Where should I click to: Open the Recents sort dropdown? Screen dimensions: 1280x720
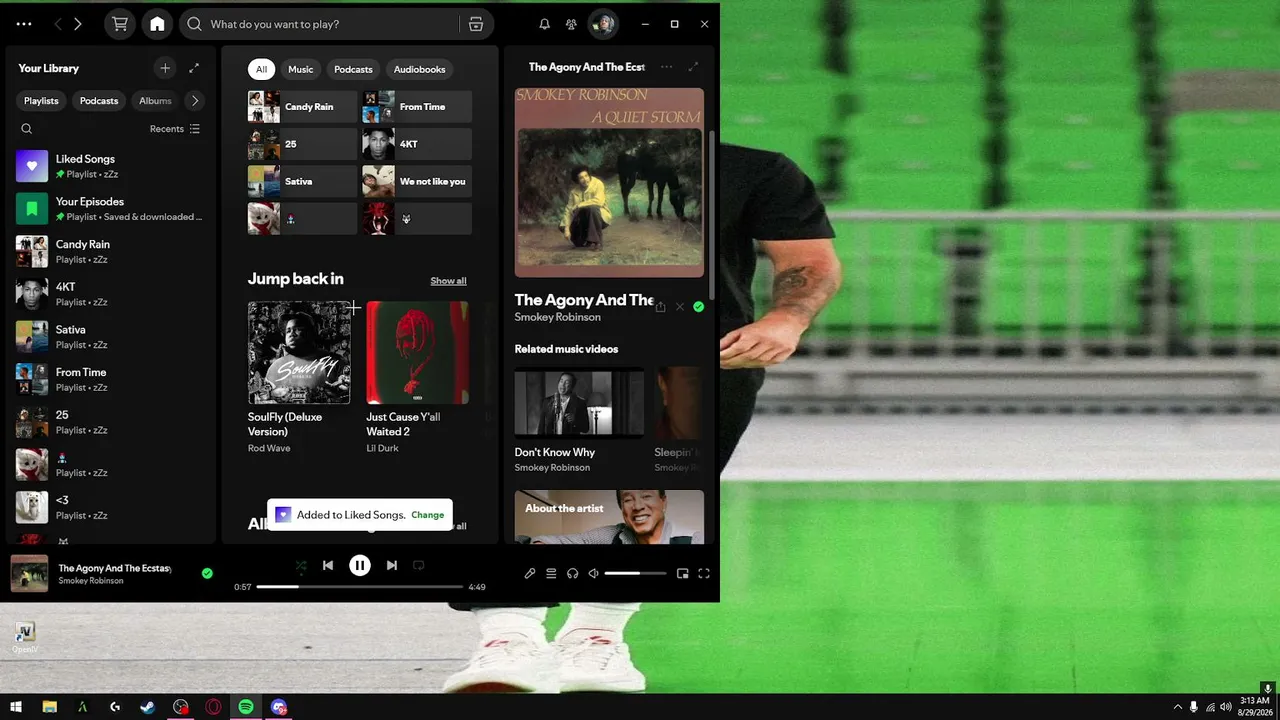(175, 129)
